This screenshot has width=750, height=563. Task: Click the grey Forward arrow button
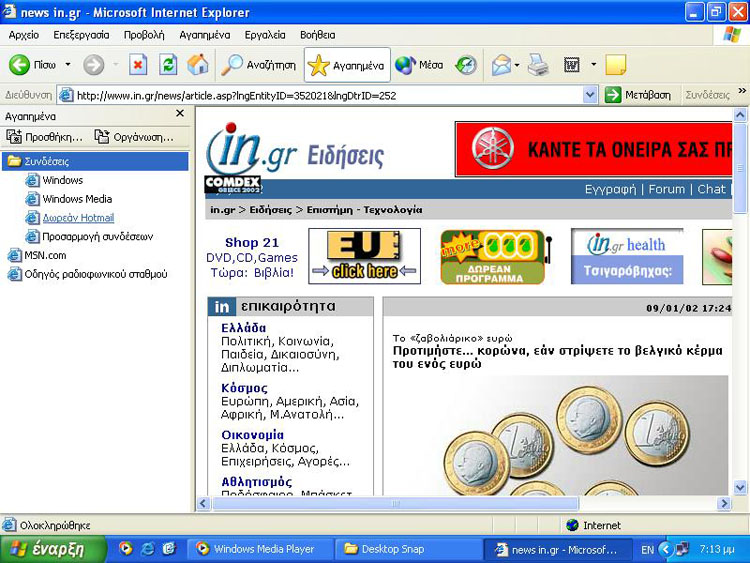click(93, 65)
